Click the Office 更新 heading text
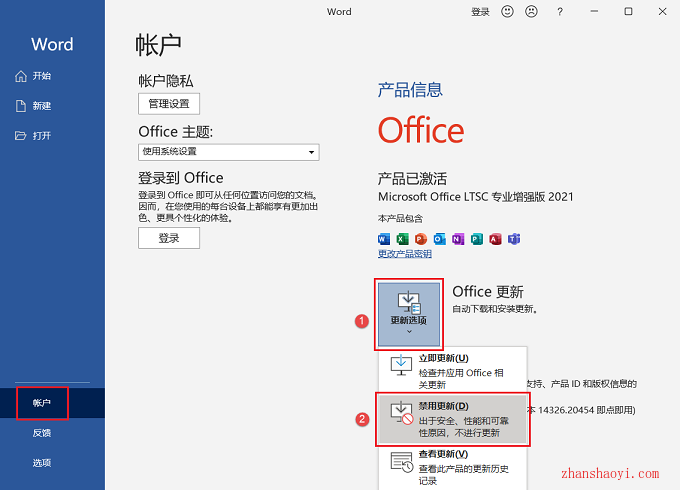The height and width of the screenshot is (490, 680). pyautogui.click(x=488, y=292)
